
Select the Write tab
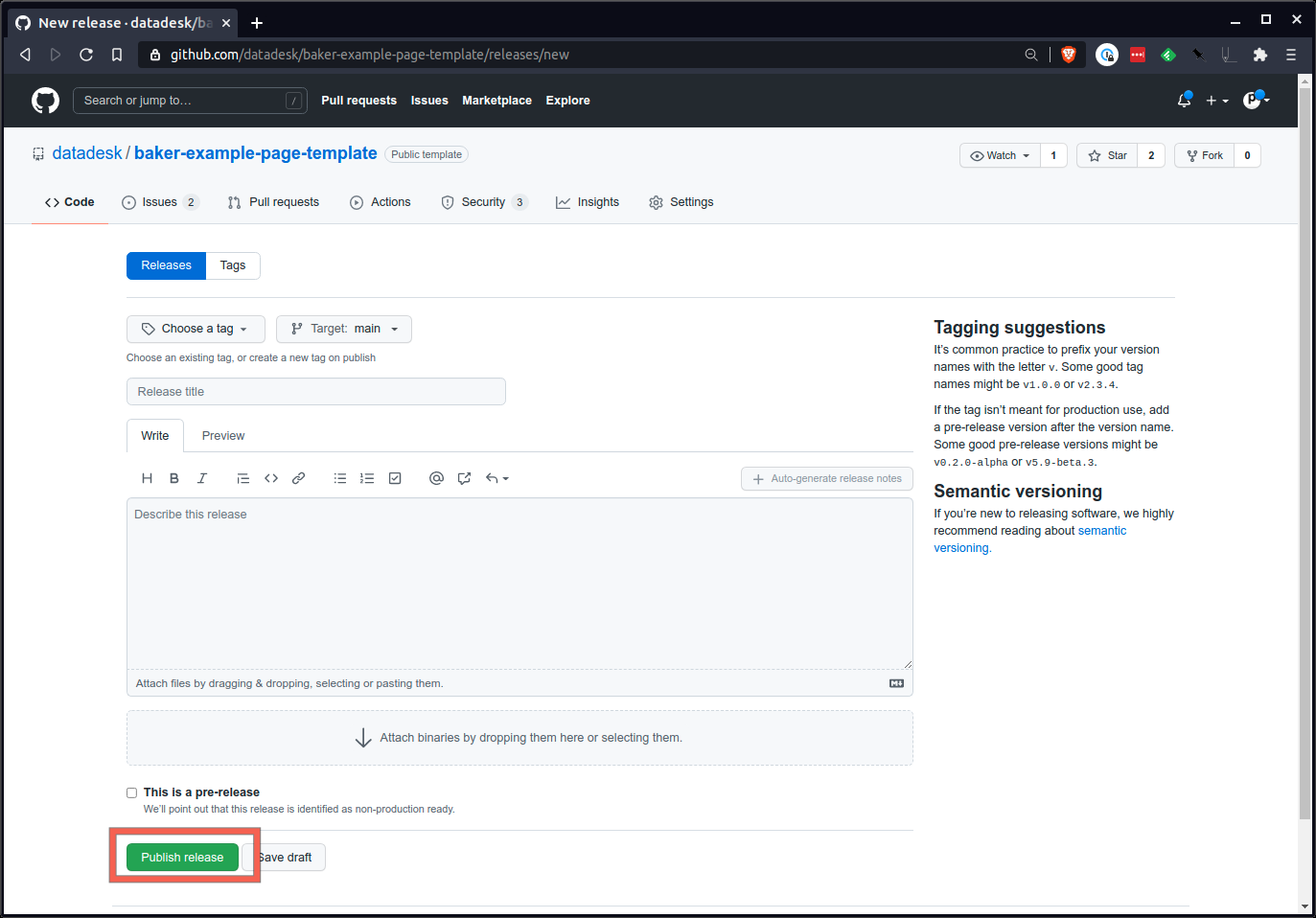point(155,436)
